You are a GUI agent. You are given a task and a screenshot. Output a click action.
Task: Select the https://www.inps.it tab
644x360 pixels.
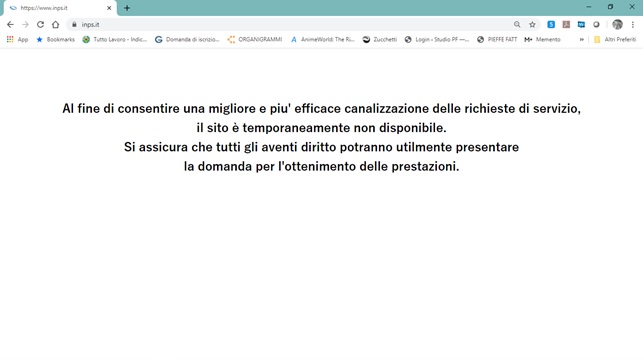click(x=60, y=8)
